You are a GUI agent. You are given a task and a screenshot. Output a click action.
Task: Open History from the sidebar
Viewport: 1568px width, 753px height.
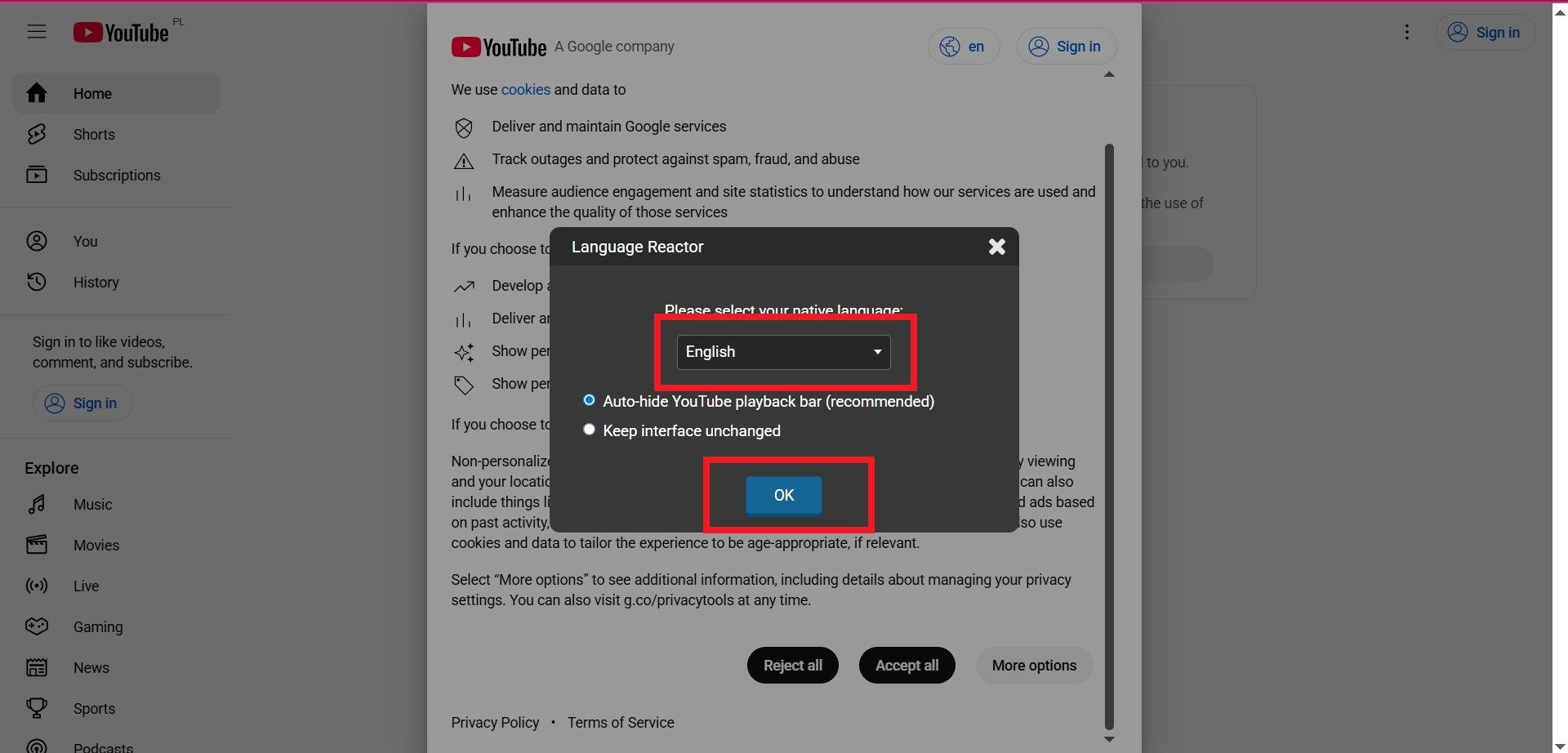(96, 282)
